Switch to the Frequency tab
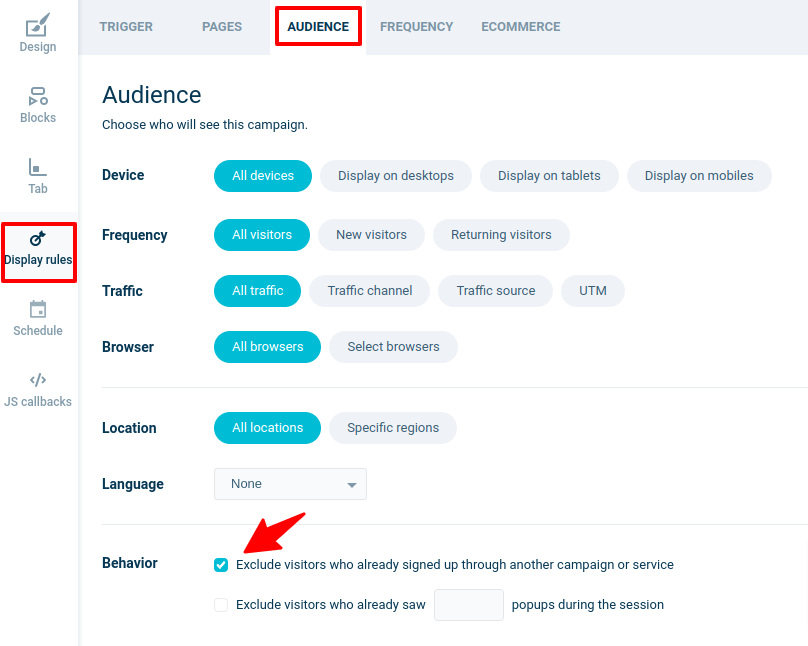Screen dimensions: 808x646 (x=416, y=27)
